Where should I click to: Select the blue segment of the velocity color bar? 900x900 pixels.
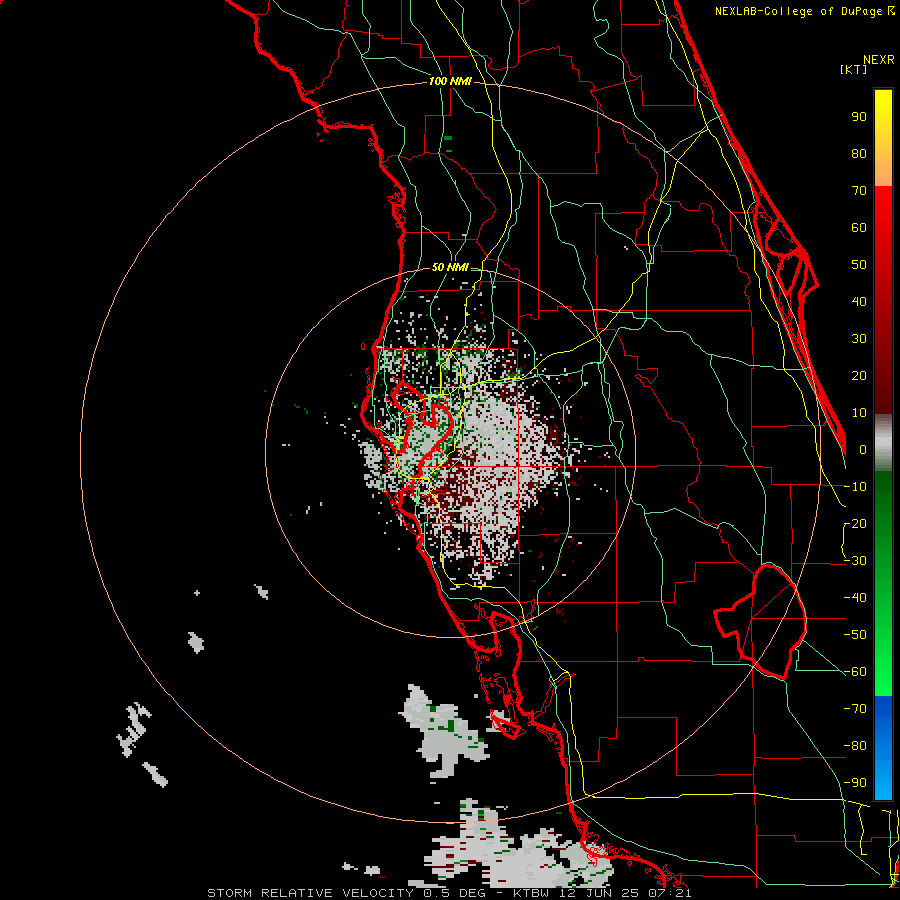tap(883, 747)
